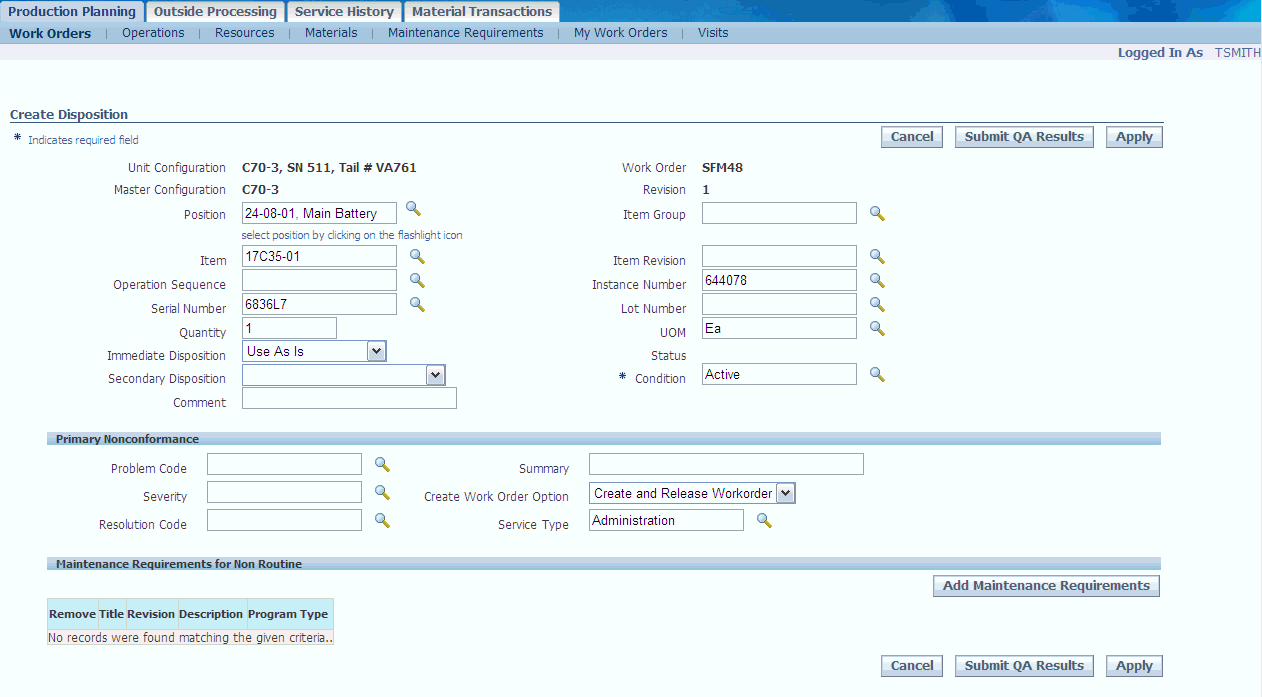Open the Maintenance Requirements subtab

pos(466,33)
